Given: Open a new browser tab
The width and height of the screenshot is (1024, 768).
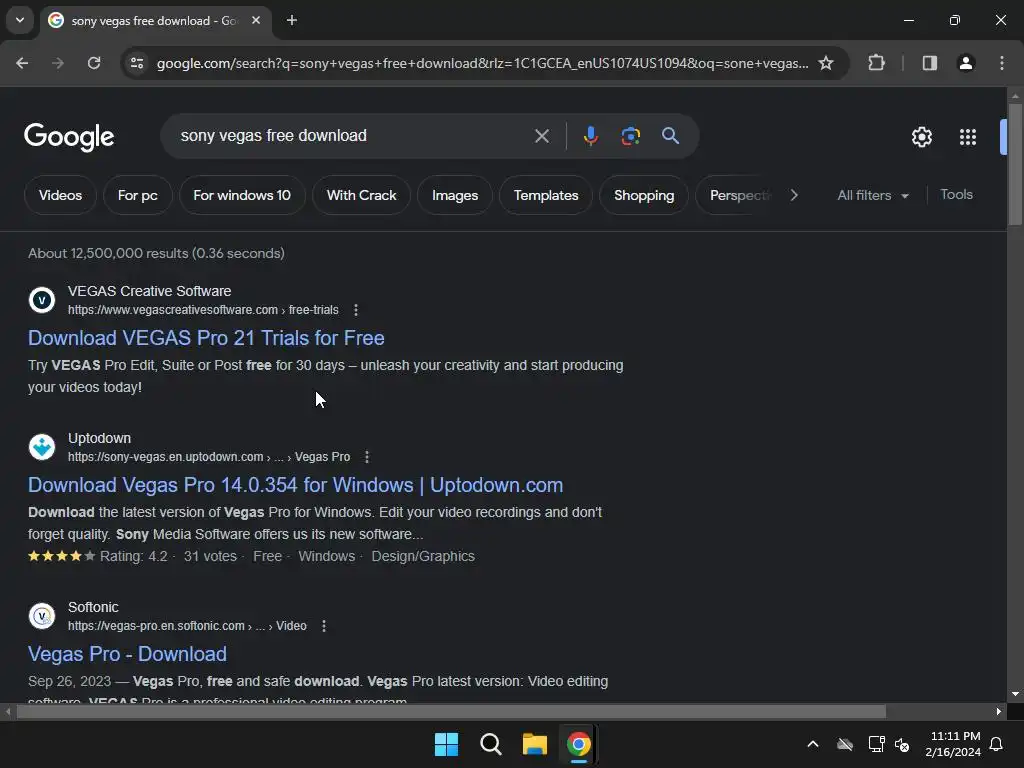Looking at the screenshot, I should pos(292,20).
